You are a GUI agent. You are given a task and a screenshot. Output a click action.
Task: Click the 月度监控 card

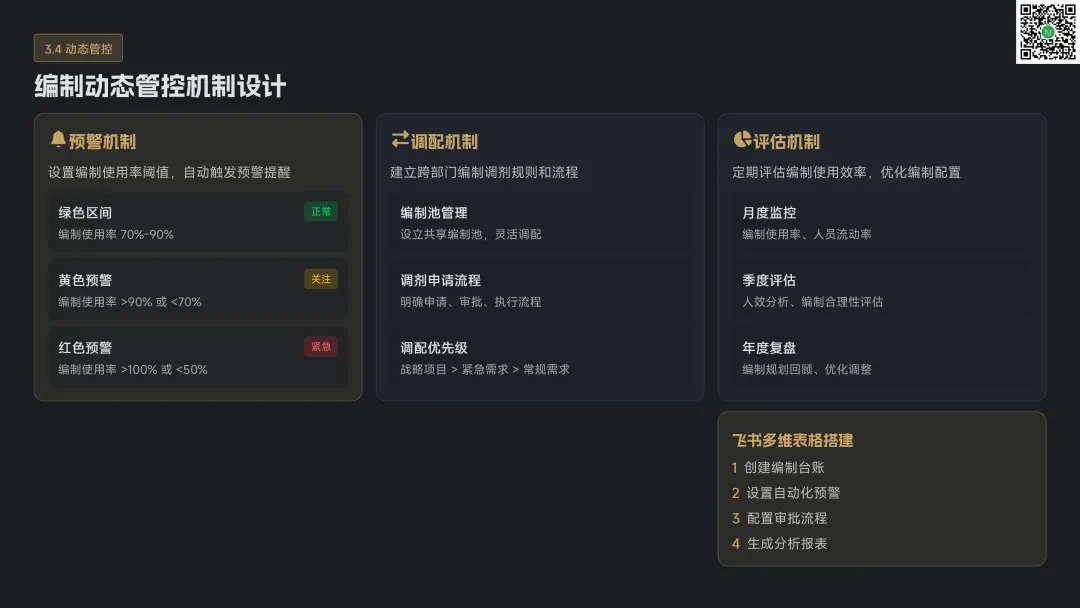(x=882, y=222)
